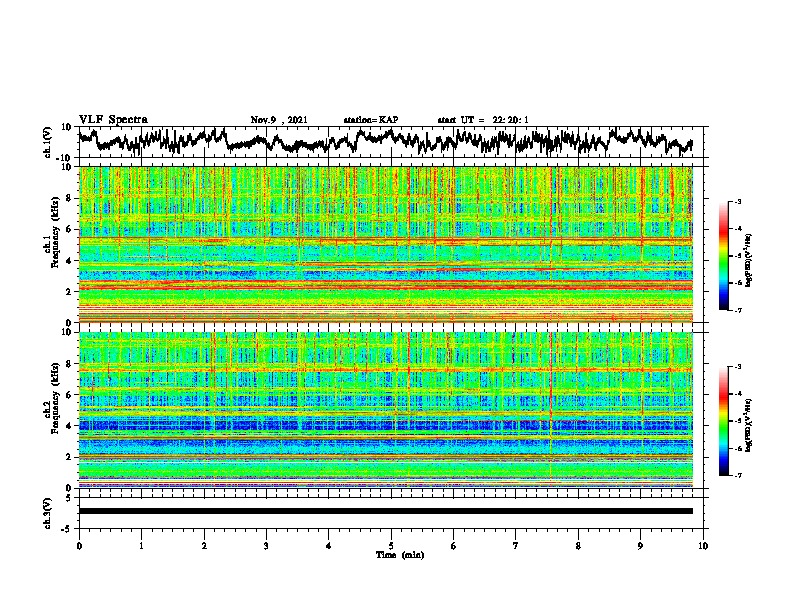792x612 pixels.
Task: Click the "5" tick on the time axis
Action: pos(391,546)
